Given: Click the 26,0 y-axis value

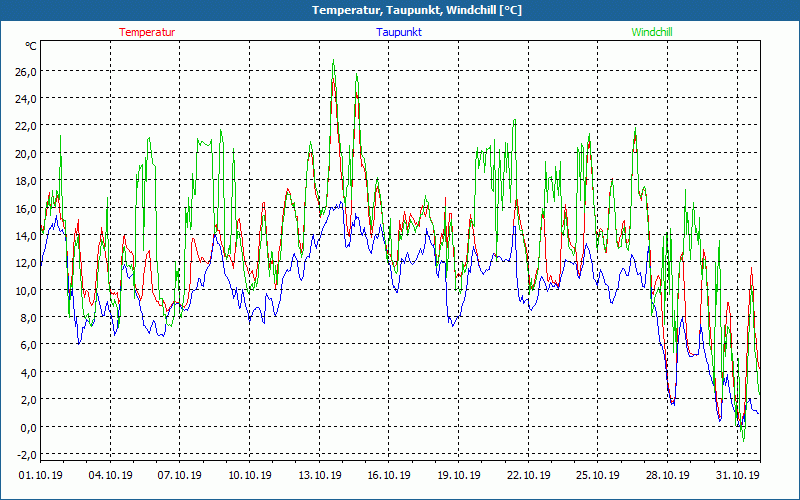Looking at the screenshot, I should pyautogui.click(x=24, y=71).
